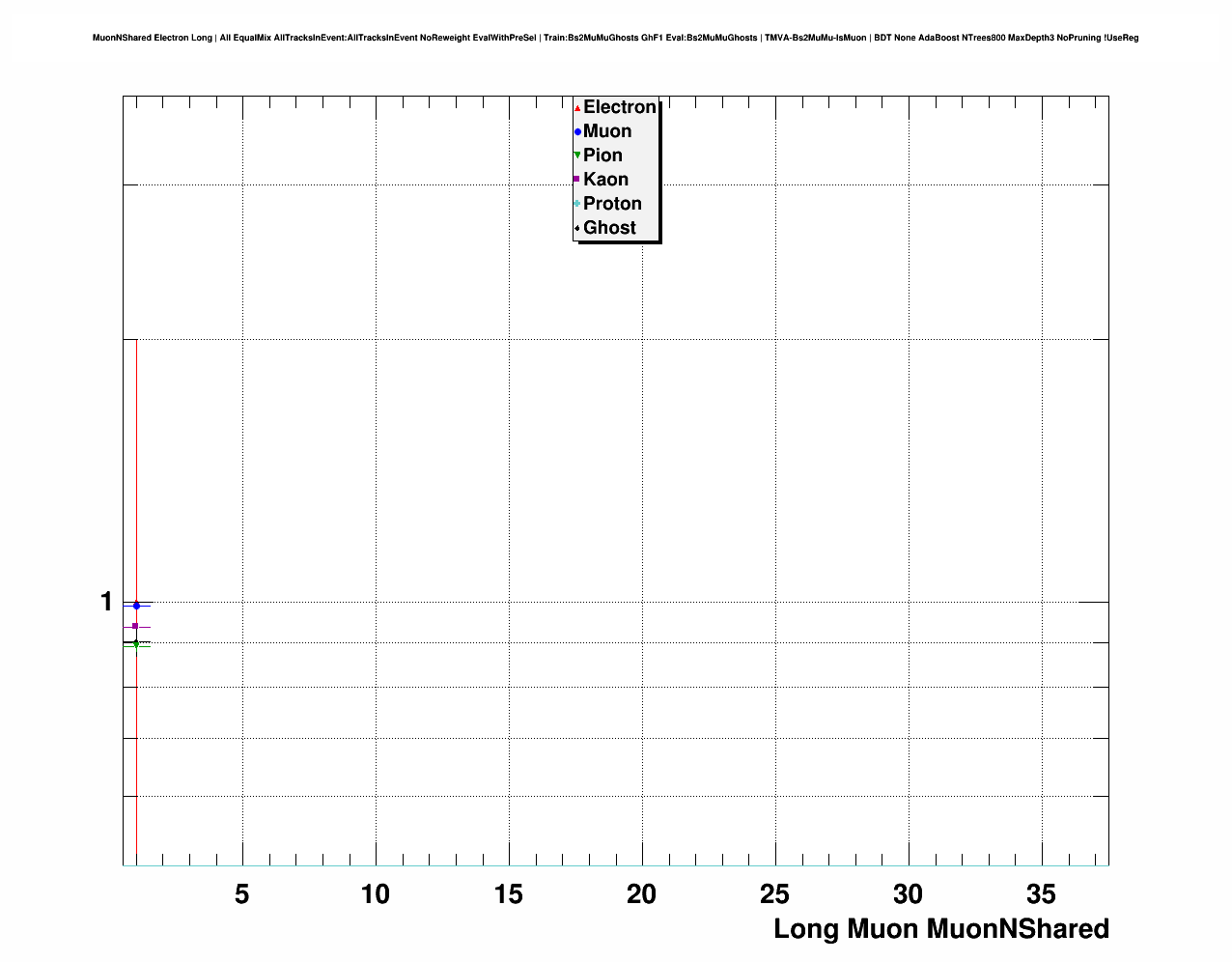The width and height of the screenshot is (1232, 962).
Task: Select the Proton legend label
Action: tap(612, 204)
